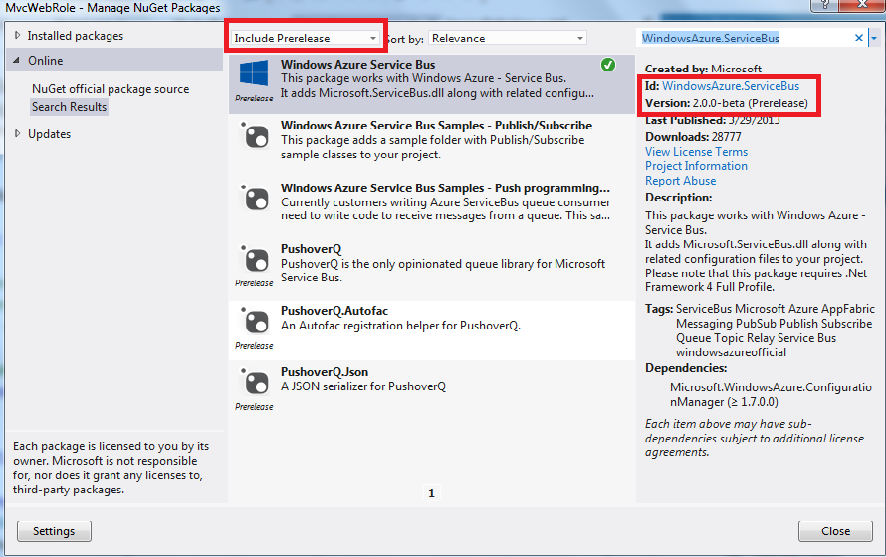Image resolution: width=886 pixels, height=557 pixels.
Task: Click the window Help question mark button
Action: tap(824, 5)
